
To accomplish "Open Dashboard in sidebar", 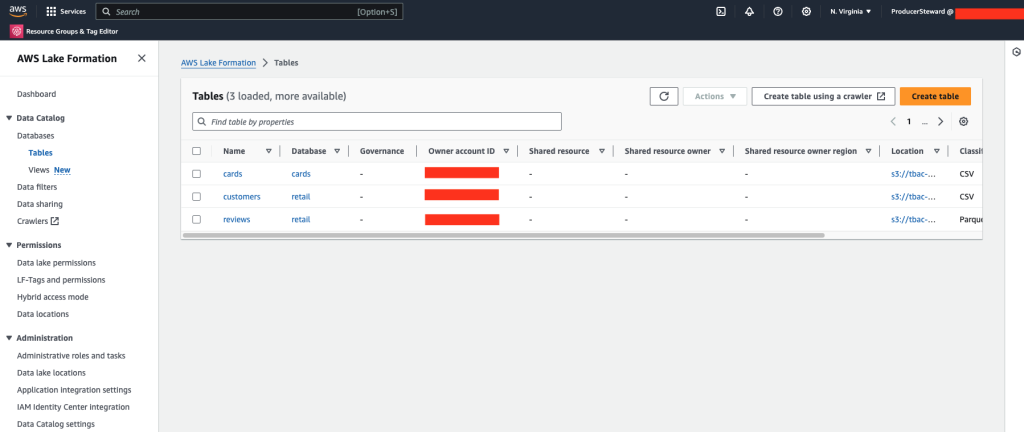I will point(37,94).
